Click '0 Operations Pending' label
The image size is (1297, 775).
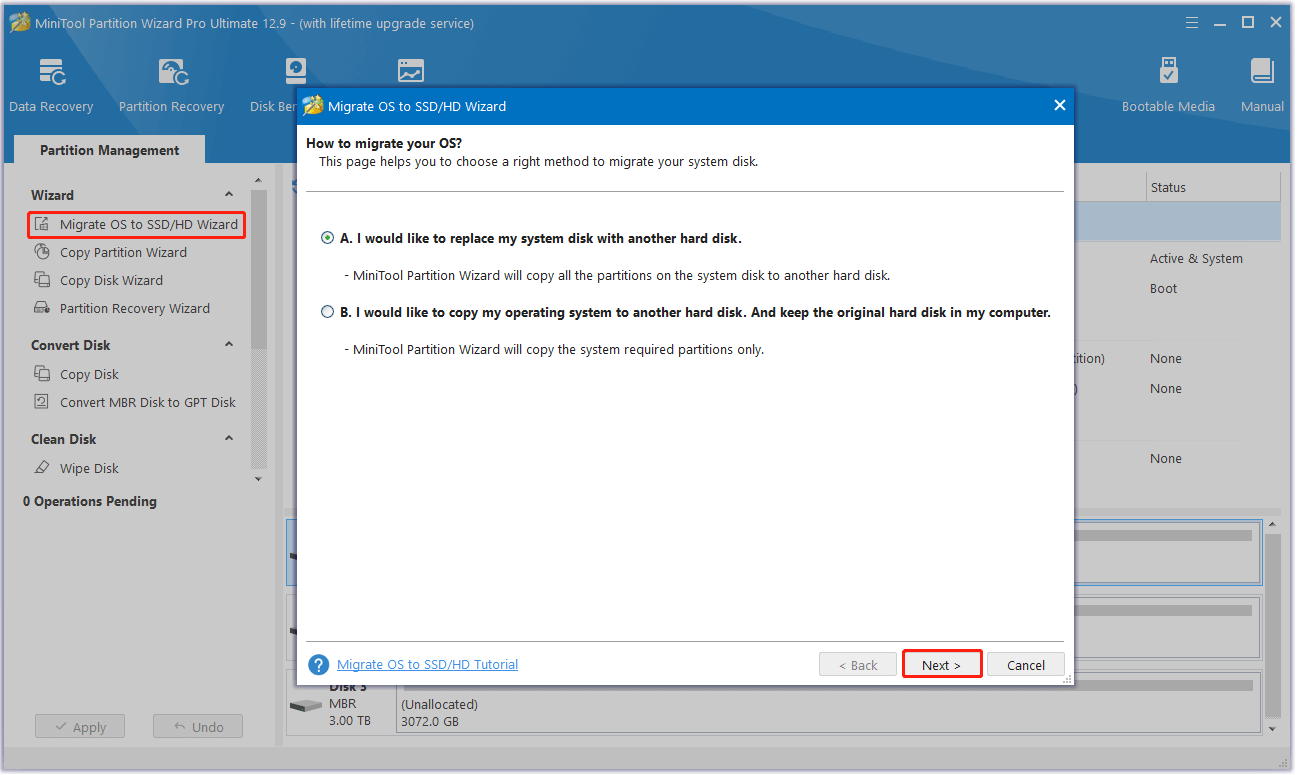tap(90, 501)
